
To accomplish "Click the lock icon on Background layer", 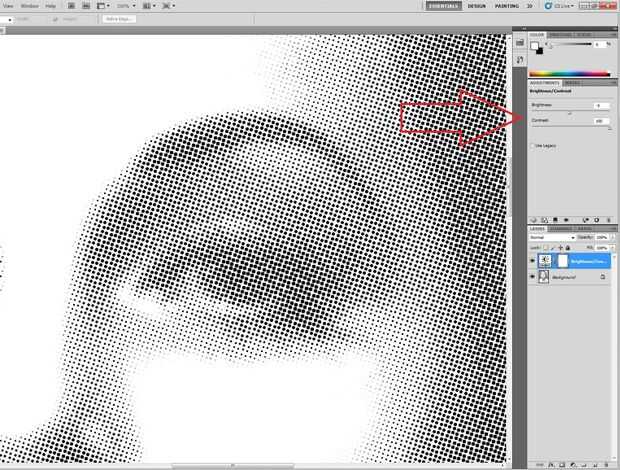I will 603,277.
